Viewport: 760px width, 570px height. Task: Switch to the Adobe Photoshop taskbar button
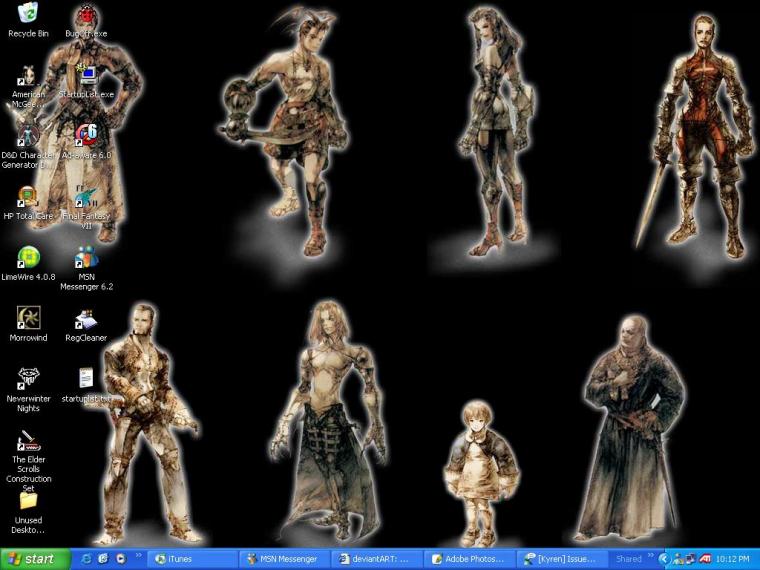(x=470, y=559)
